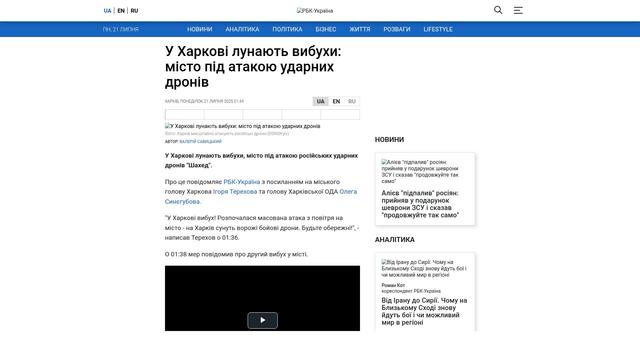Open the РОЗВАГИ menu item
This screenshot has height=360, width=640.
pyautogui.click(x=397, y=29)
